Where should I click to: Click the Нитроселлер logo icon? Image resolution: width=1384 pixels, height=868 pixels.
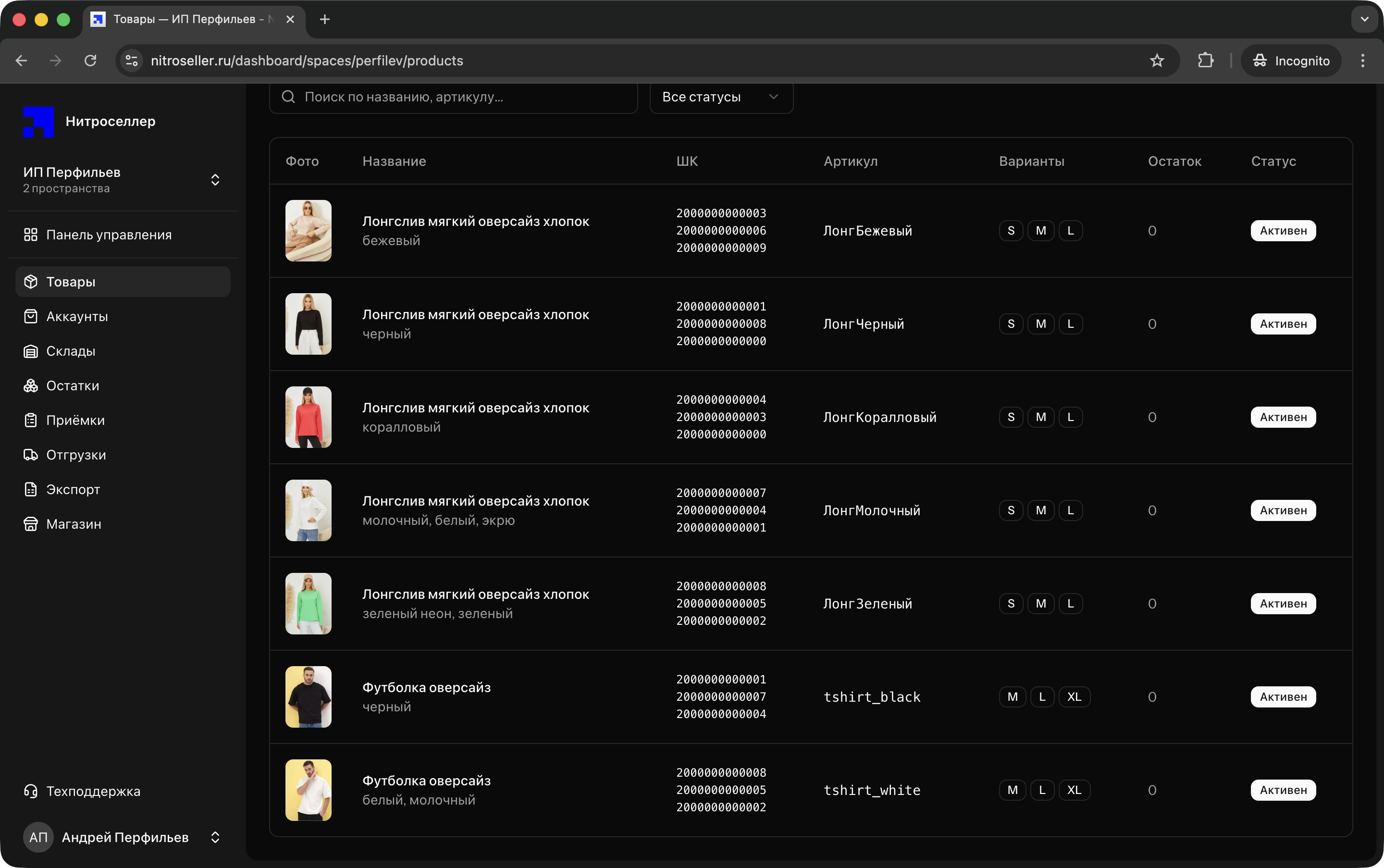pyautogui.click(x=38, y=122)
